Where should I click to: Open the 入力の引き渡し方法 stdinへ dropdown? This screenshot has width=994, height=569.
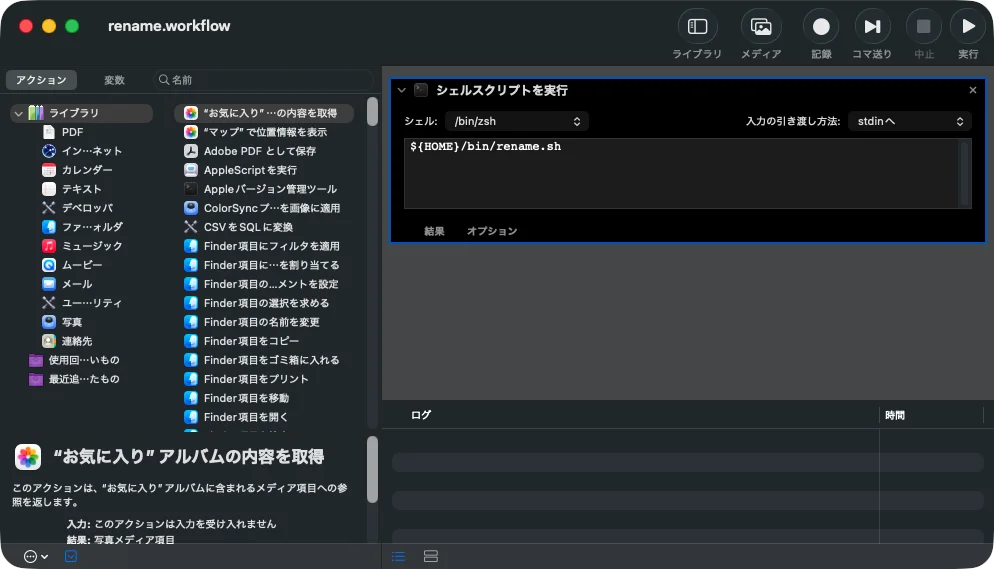[x=909, y=121]
